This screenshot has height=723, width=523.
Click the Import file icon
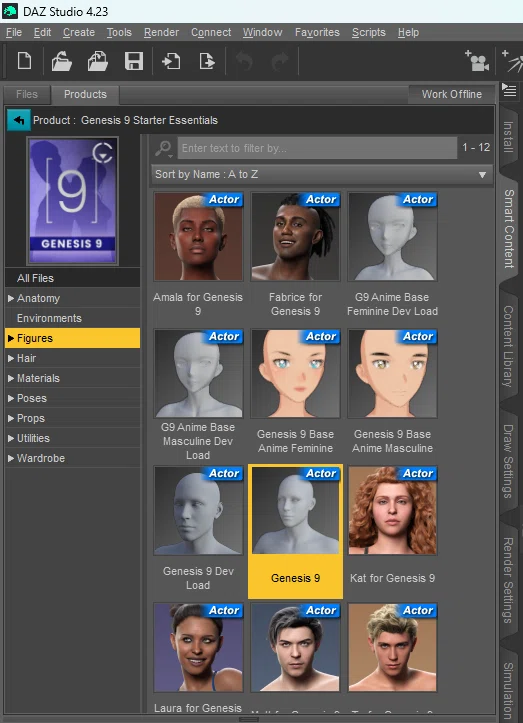pyautogui.click(x=171, y=61)
